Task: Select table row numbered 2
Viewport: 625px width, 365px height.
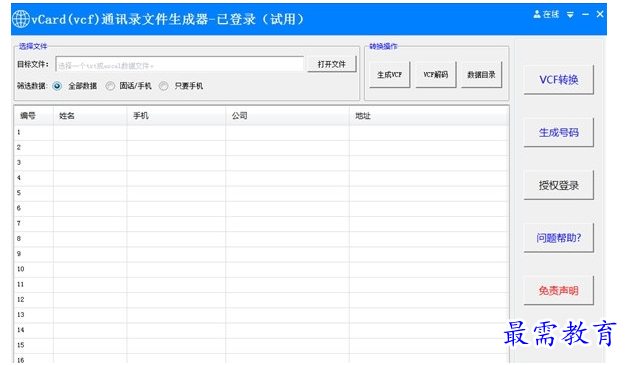Action: [261, 148]
